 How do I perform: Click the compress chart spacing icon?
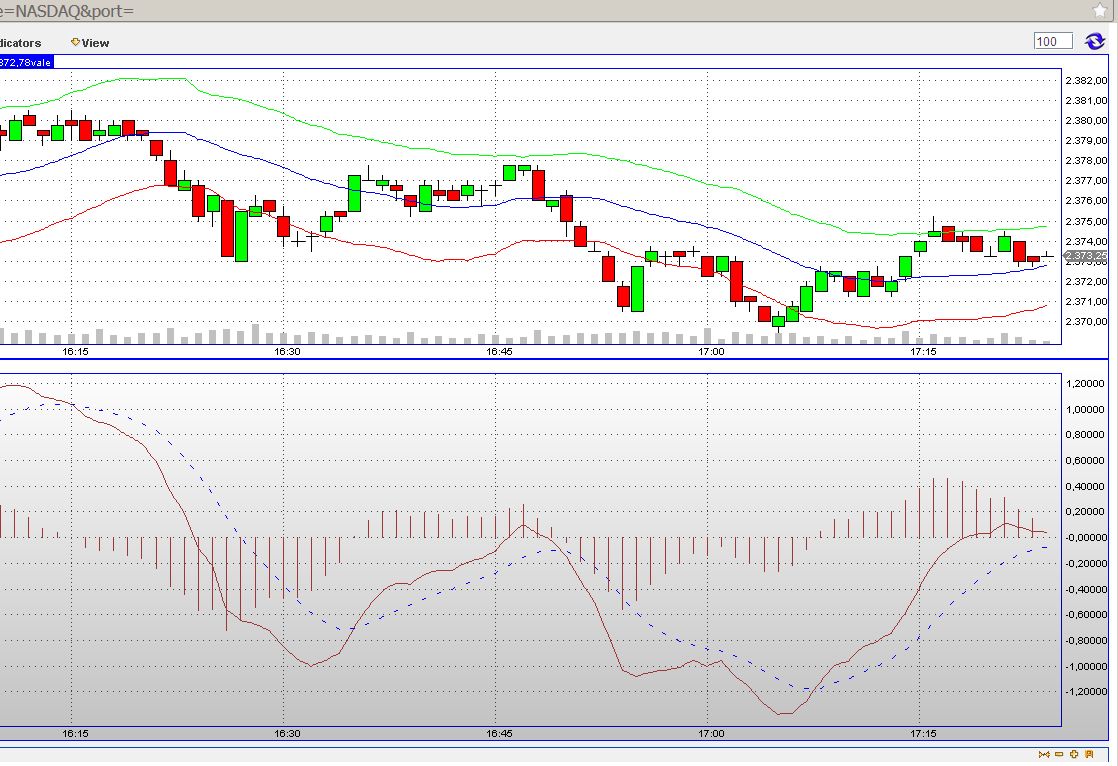point(1044,754)
